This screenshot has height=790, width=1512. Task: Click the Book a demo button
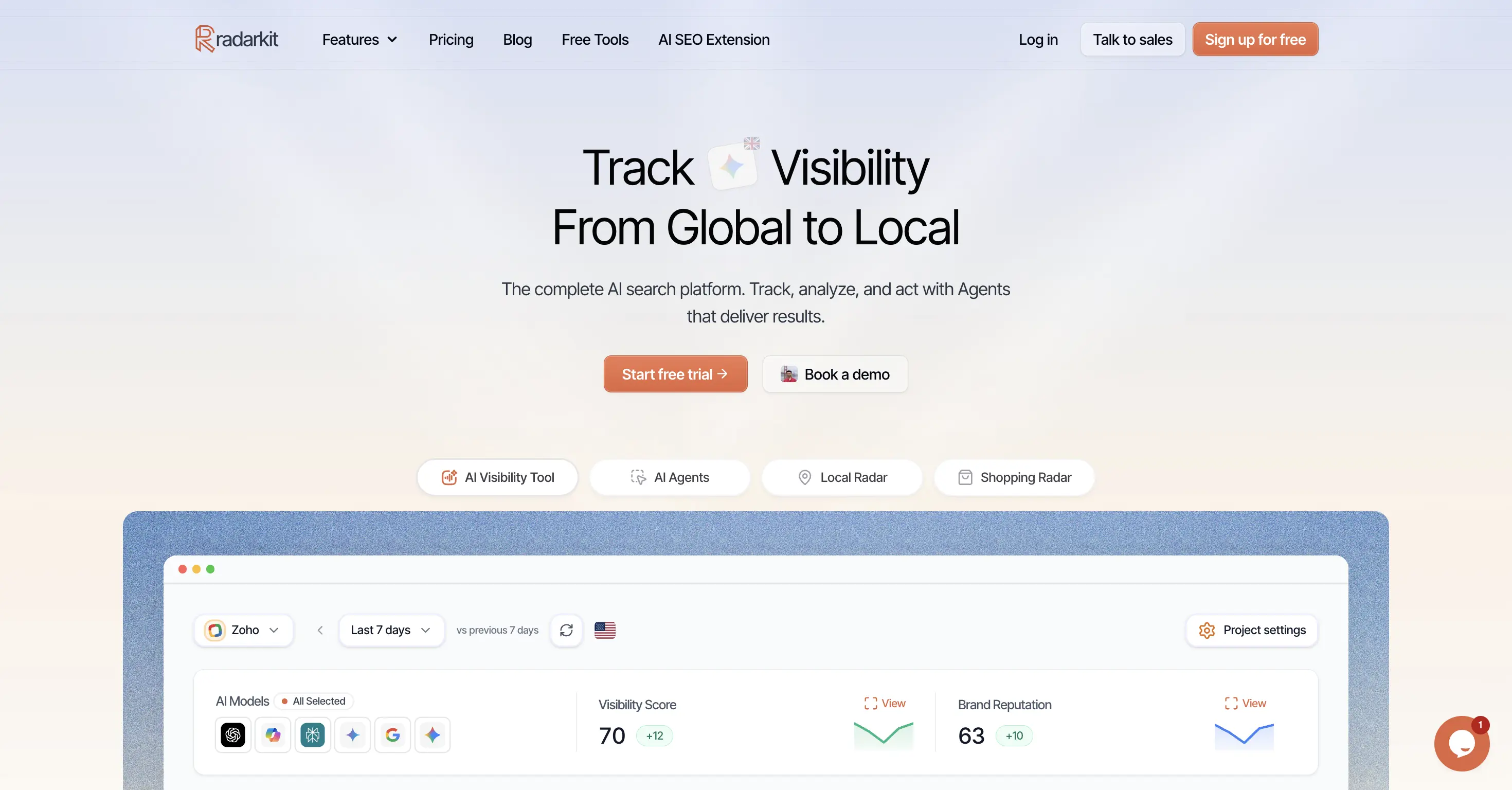(x=835, y=374)
